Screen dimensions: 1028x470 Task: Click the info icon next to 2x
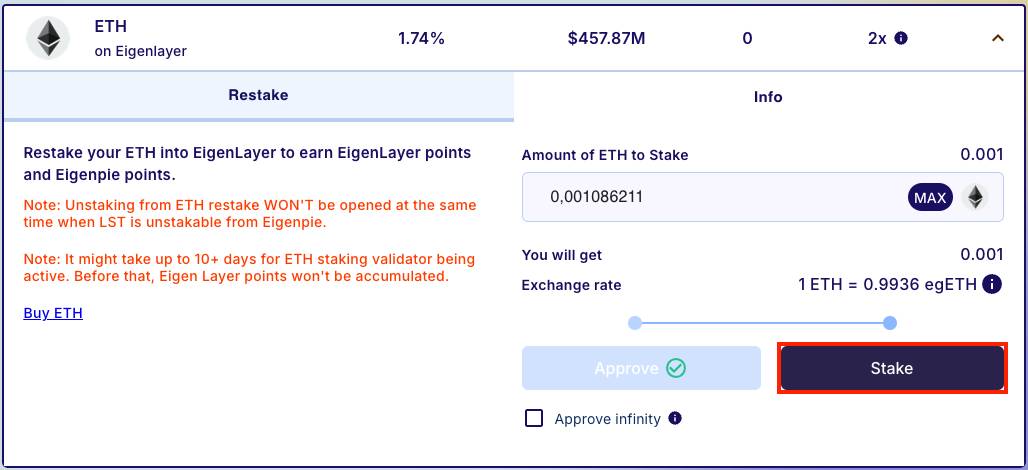[901, 38]
